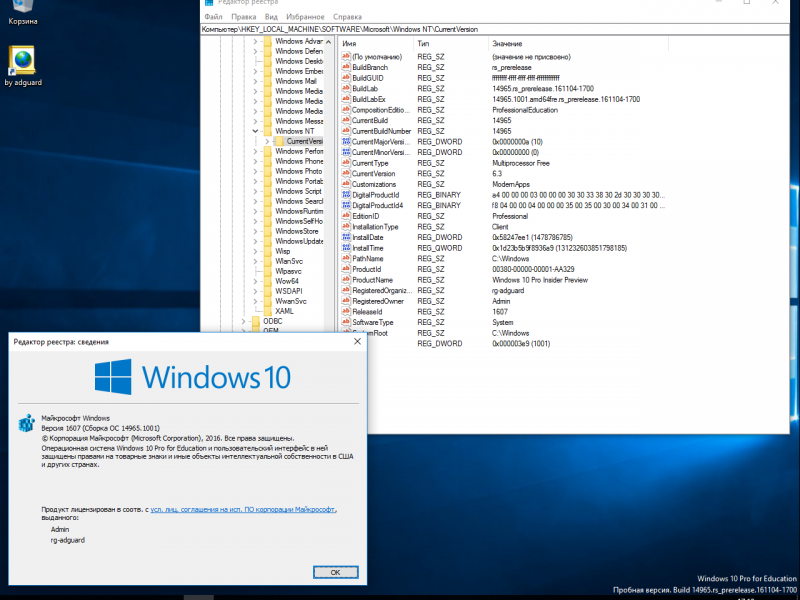Open the Правка menu
Viewport: 800px width, 600px height.
243,17
